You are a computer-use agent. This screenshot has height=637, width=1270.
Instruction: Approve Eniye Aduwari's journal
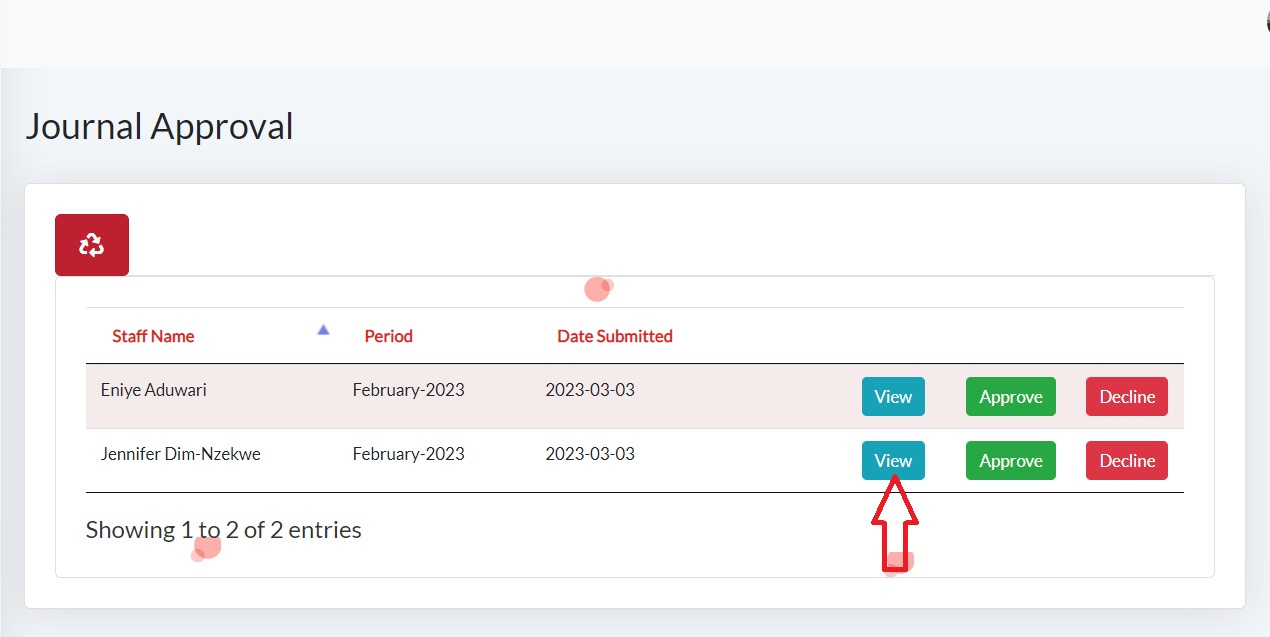click(1010, 397)
